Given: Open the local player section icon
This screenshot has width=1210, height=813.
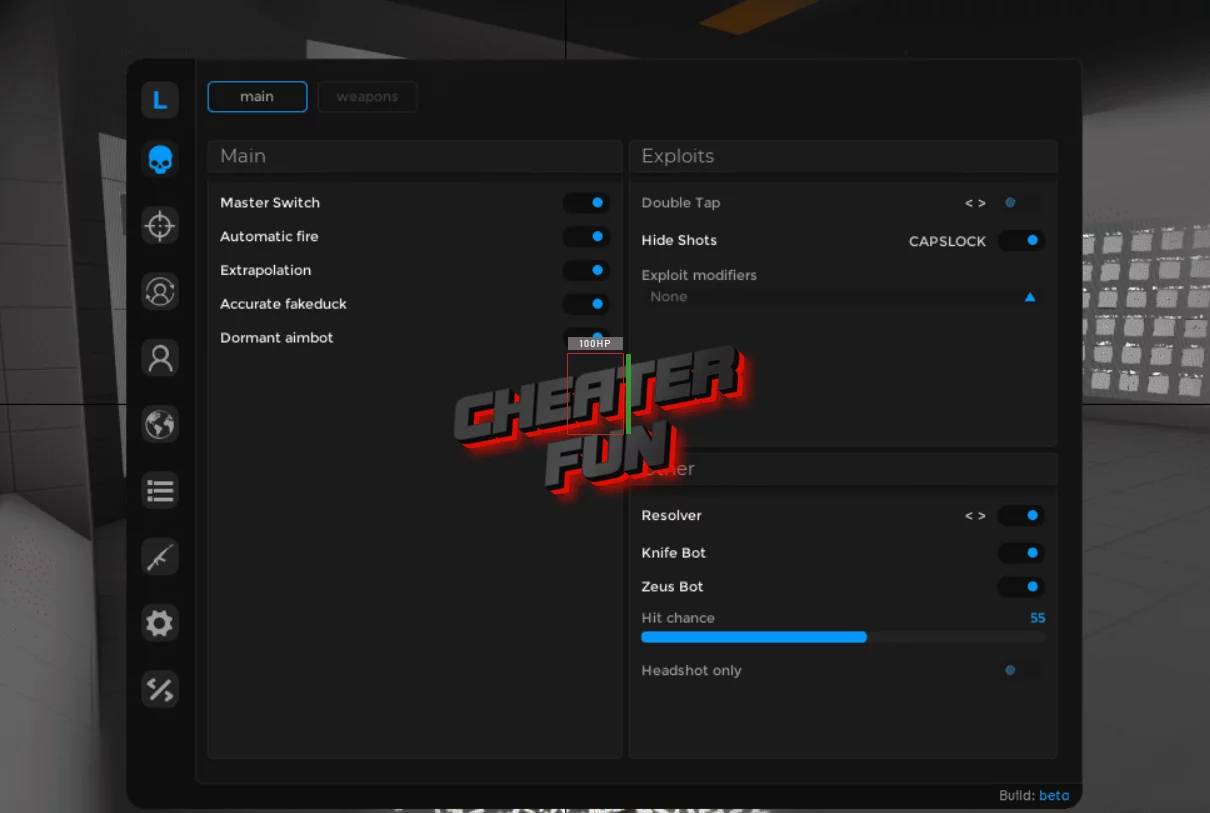Looking at the screenshot, I should click(x=159, y=357).
